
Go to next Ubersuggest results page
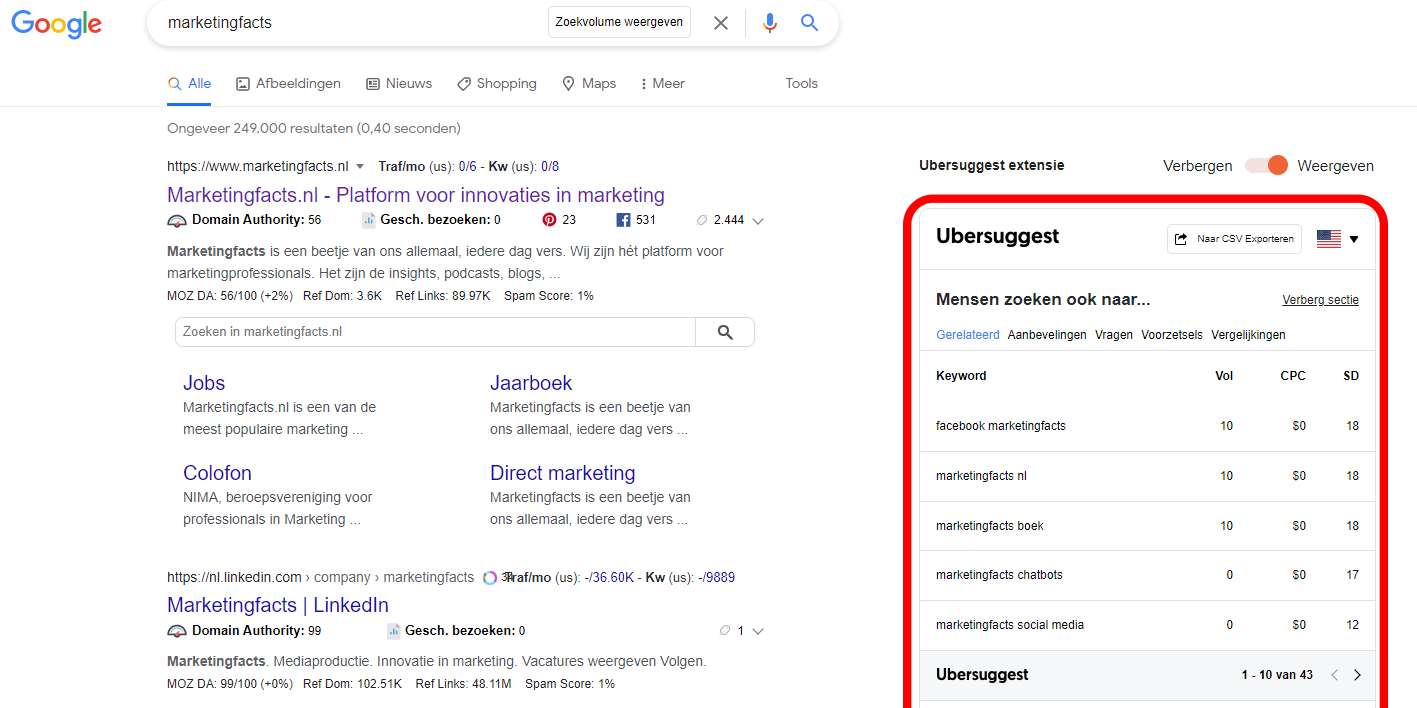coord(1357,675)
